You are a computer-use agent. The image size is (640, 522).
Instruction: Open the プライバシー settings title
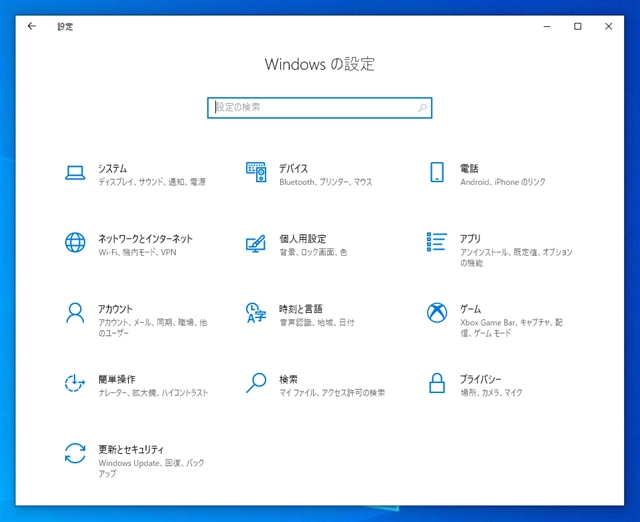480,379
